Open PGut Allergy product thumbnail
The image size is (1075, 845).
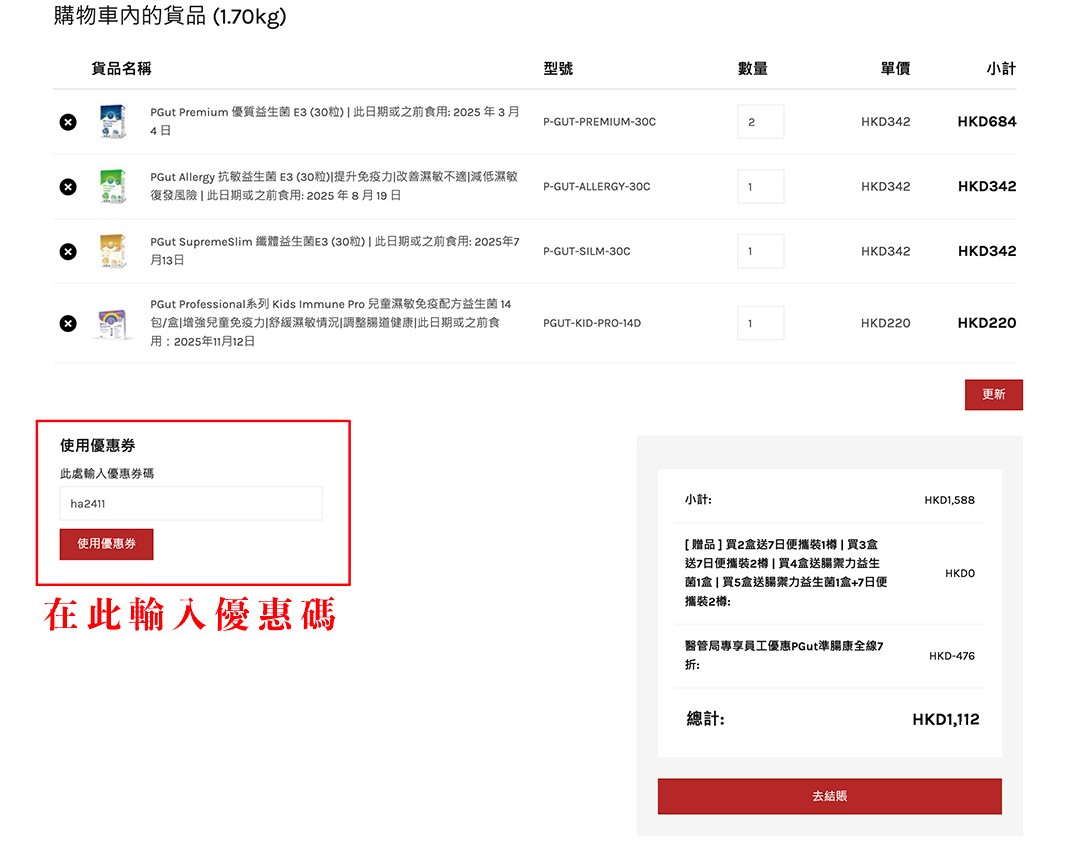(x=113, y=187)
